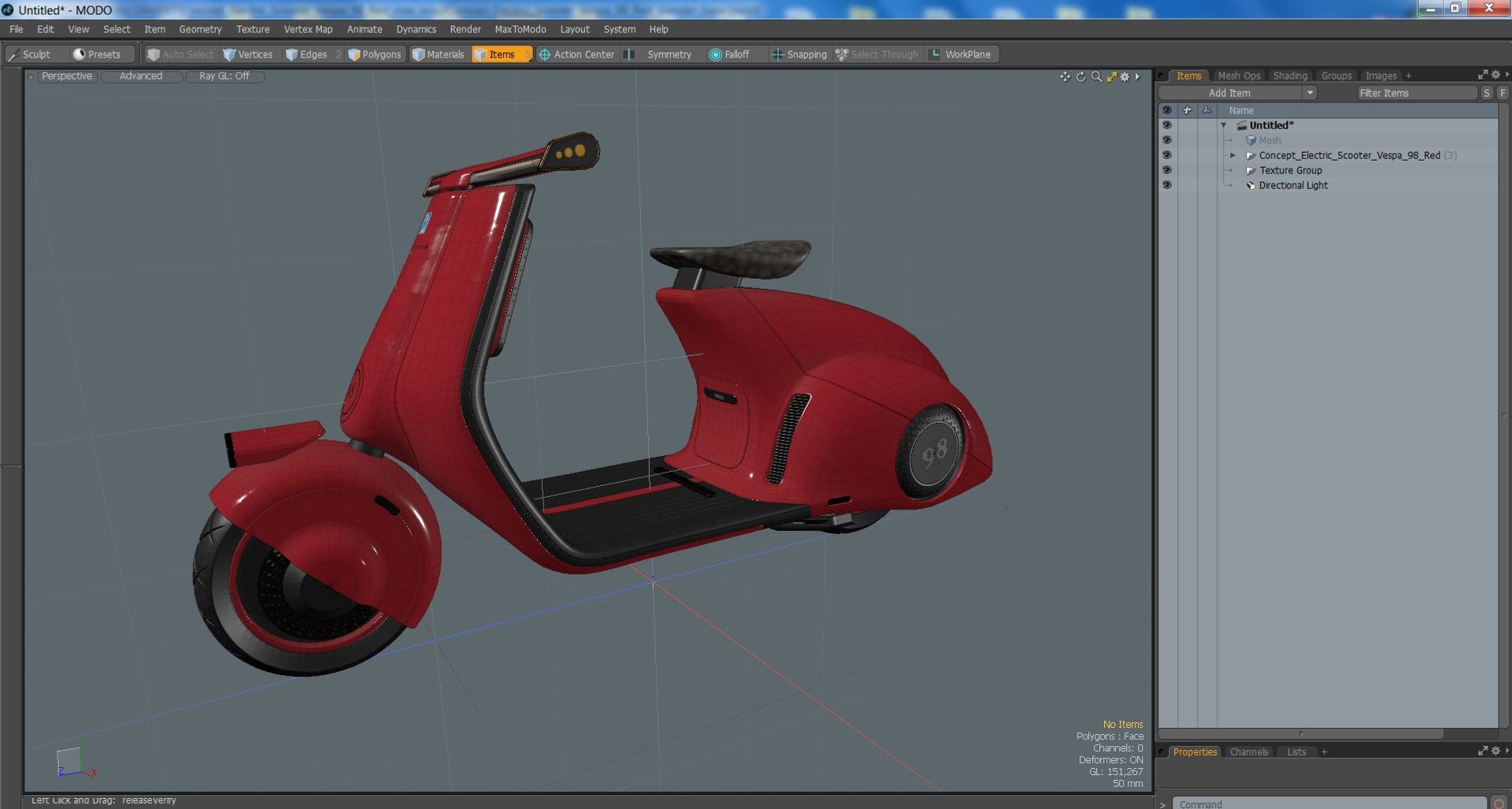Open viewport settings gear
This screenshot has width=1512, height=809.
[1125, 76]
